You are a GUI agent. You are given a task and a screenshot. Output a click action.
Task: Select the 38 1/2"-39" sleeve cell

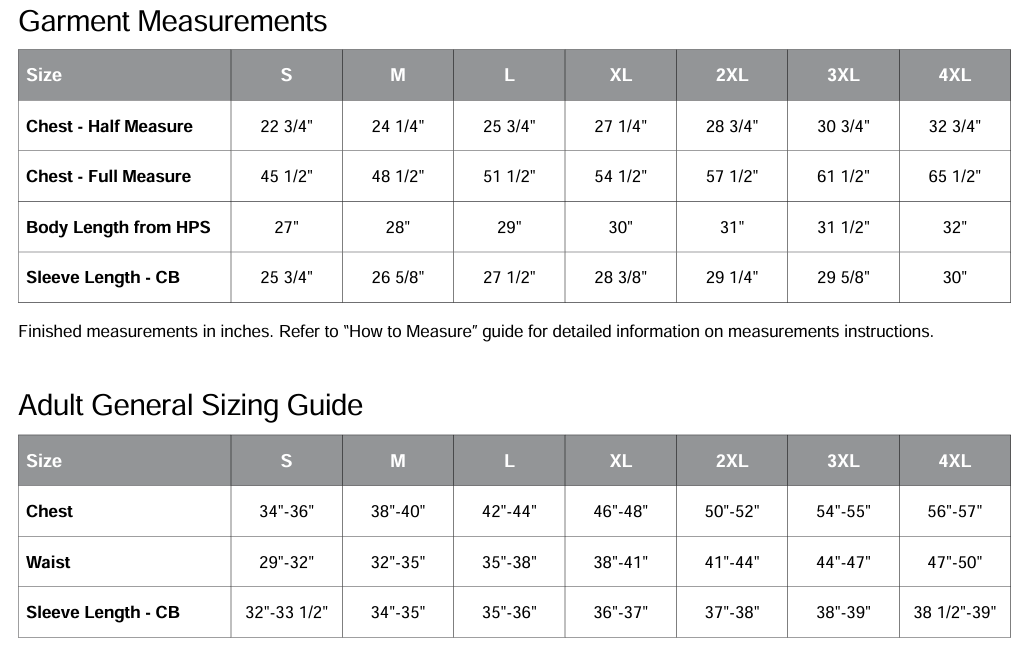[x=954, y=612]
